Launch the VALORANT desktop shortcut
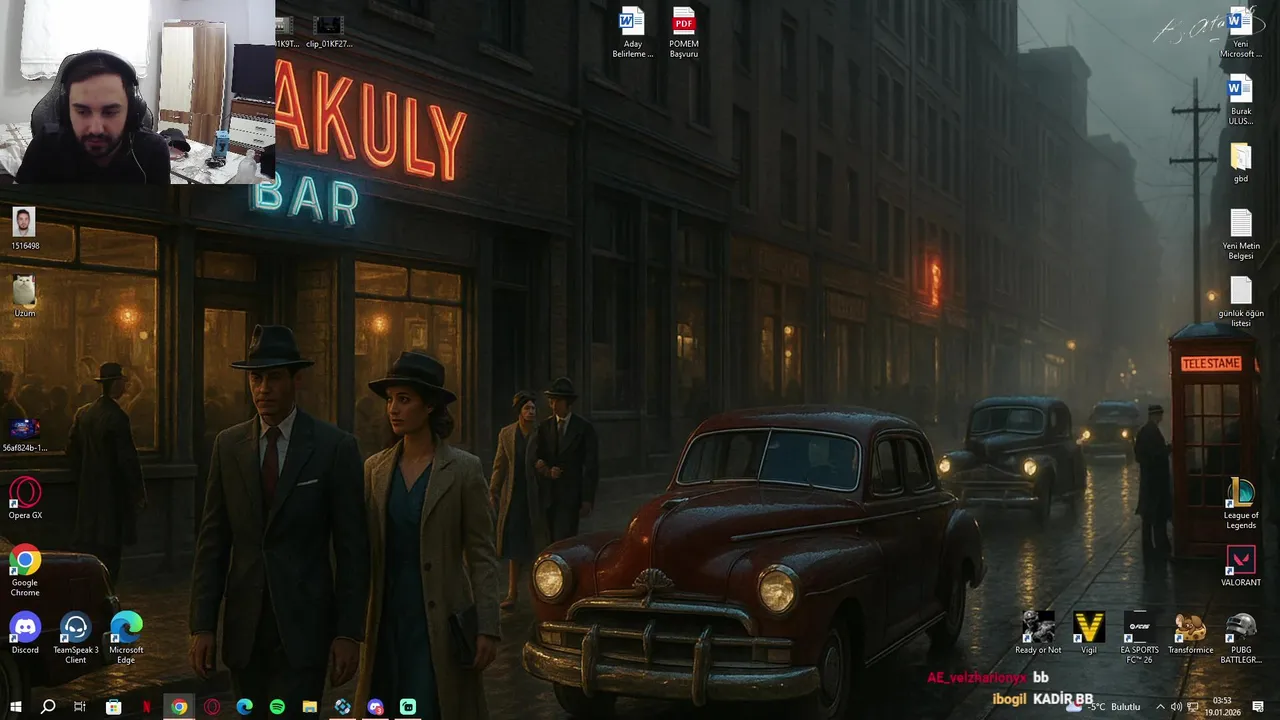This screenshot has height=720, width=1280. pos(1240,566)
